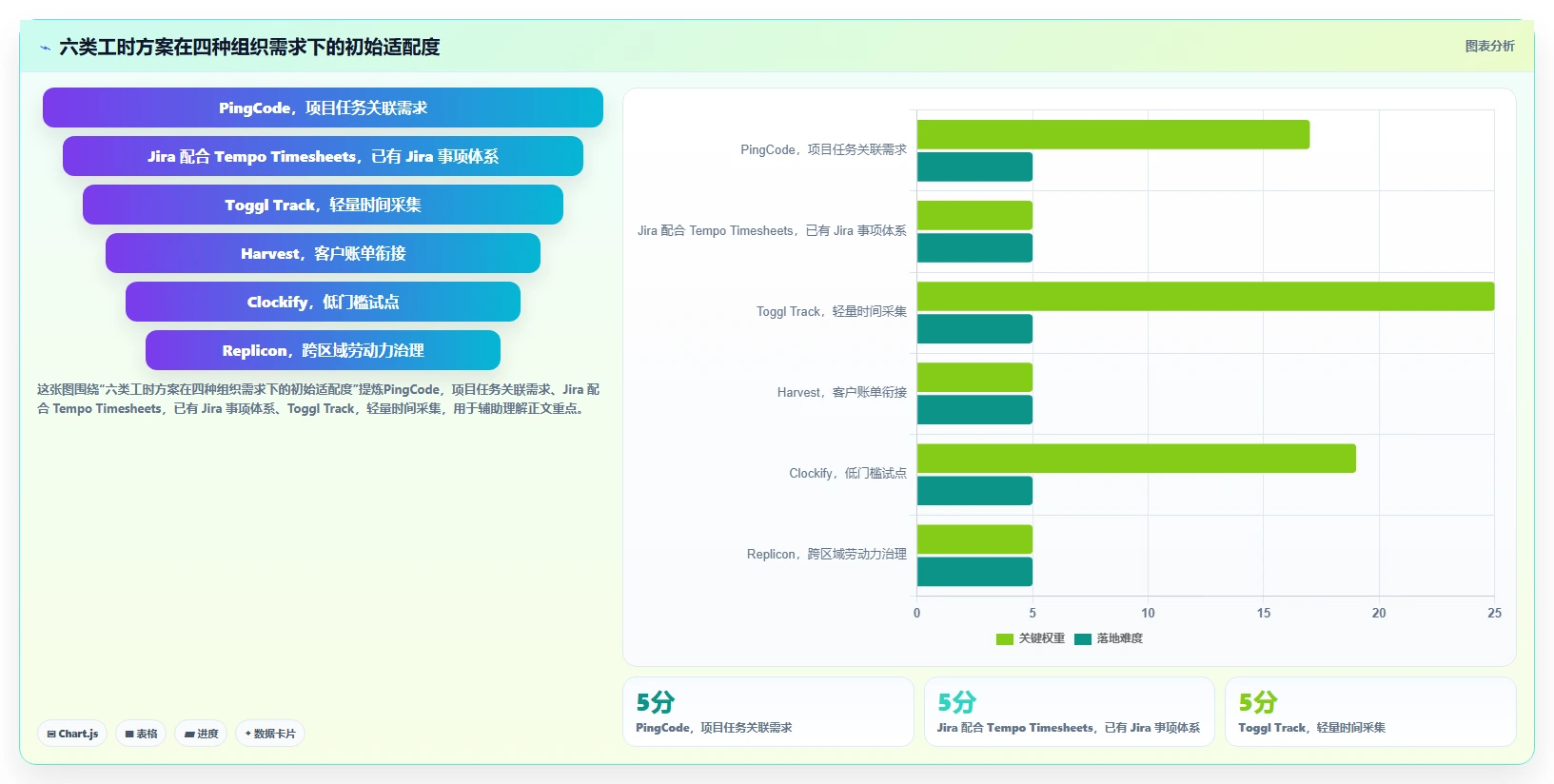Toggle the 关键权重 legend entry
The image size is (1554, 784).
1031,638
